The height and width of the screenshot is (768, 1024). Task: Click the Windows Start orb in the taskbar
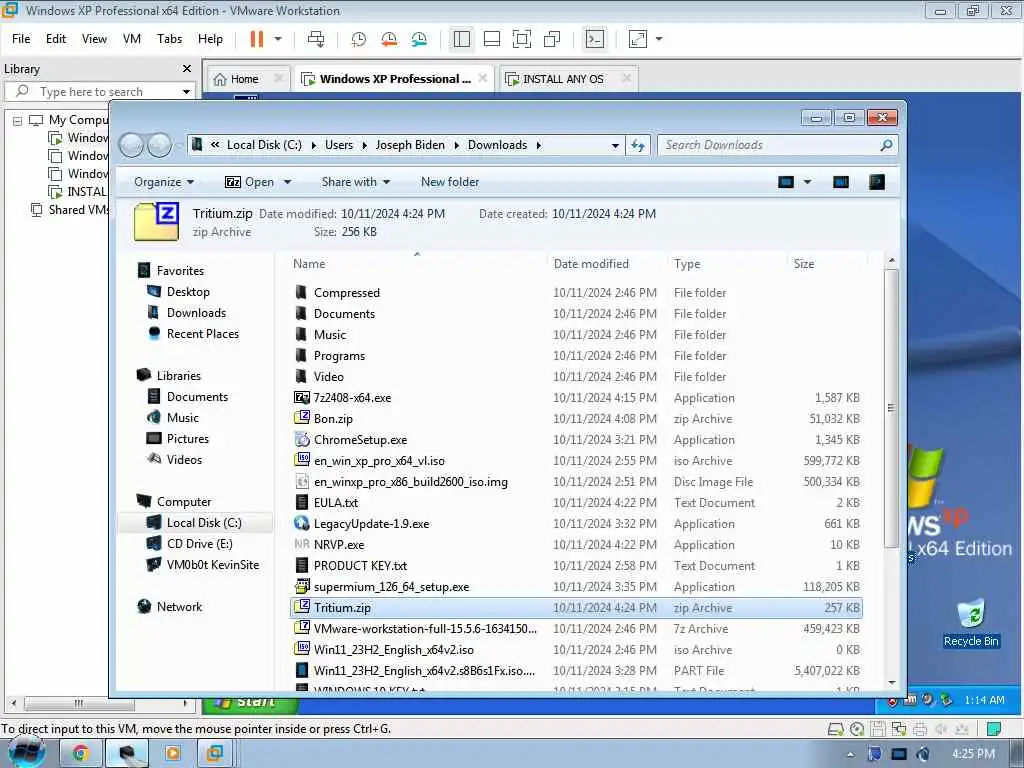(26, 752)
